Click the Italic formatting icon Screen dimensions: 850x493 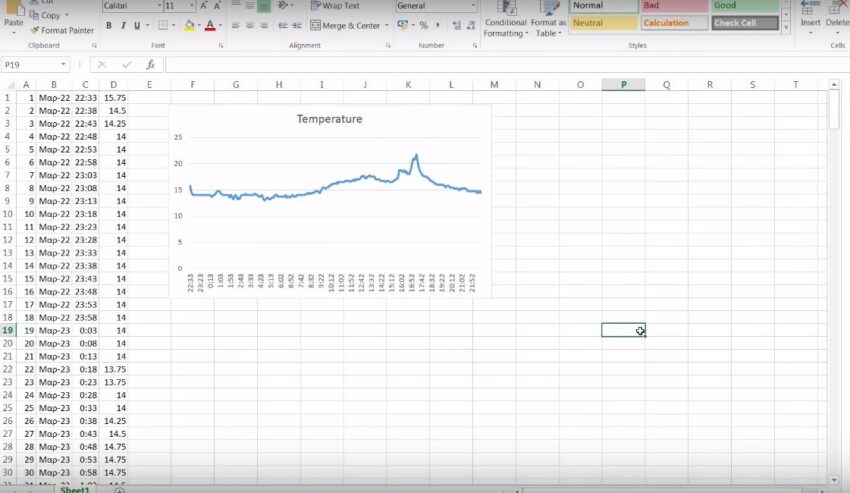click(123, 25)
